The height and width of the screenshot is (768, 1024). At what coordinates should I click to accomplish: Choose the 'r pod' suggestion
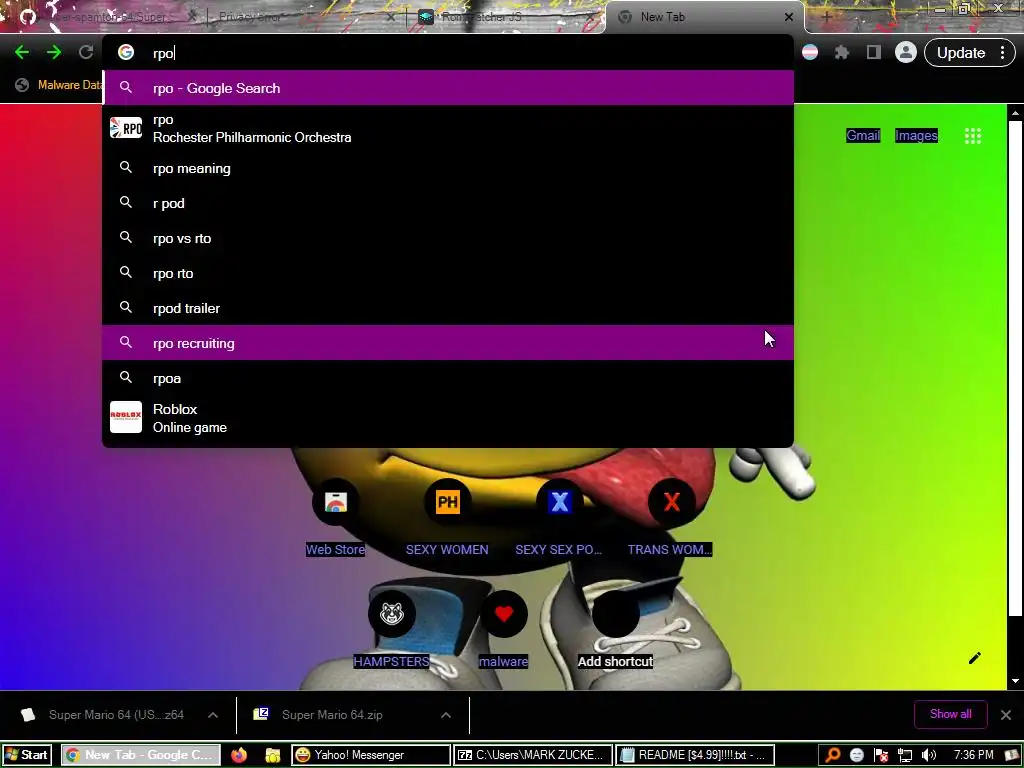coord(448,203)
